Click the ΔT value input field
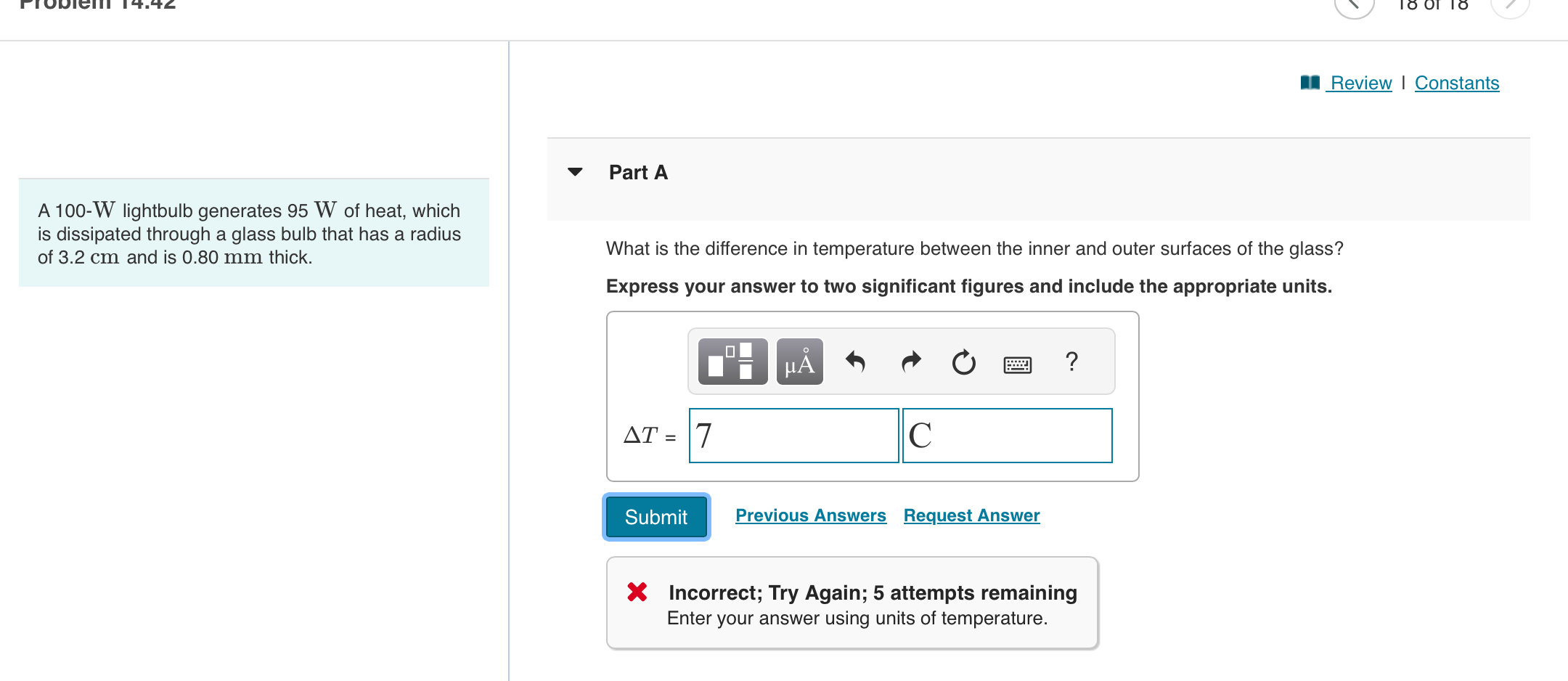The height and width of the screenshot is (681, 1568). pos(793,436)
